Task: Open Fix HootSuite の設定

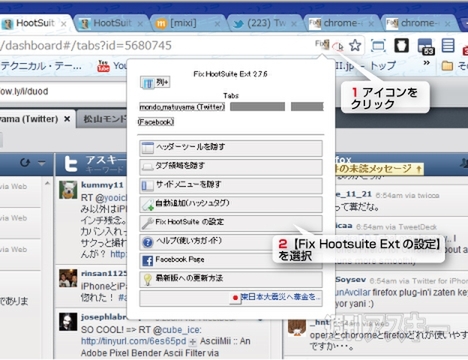Action: click(231, 223)
